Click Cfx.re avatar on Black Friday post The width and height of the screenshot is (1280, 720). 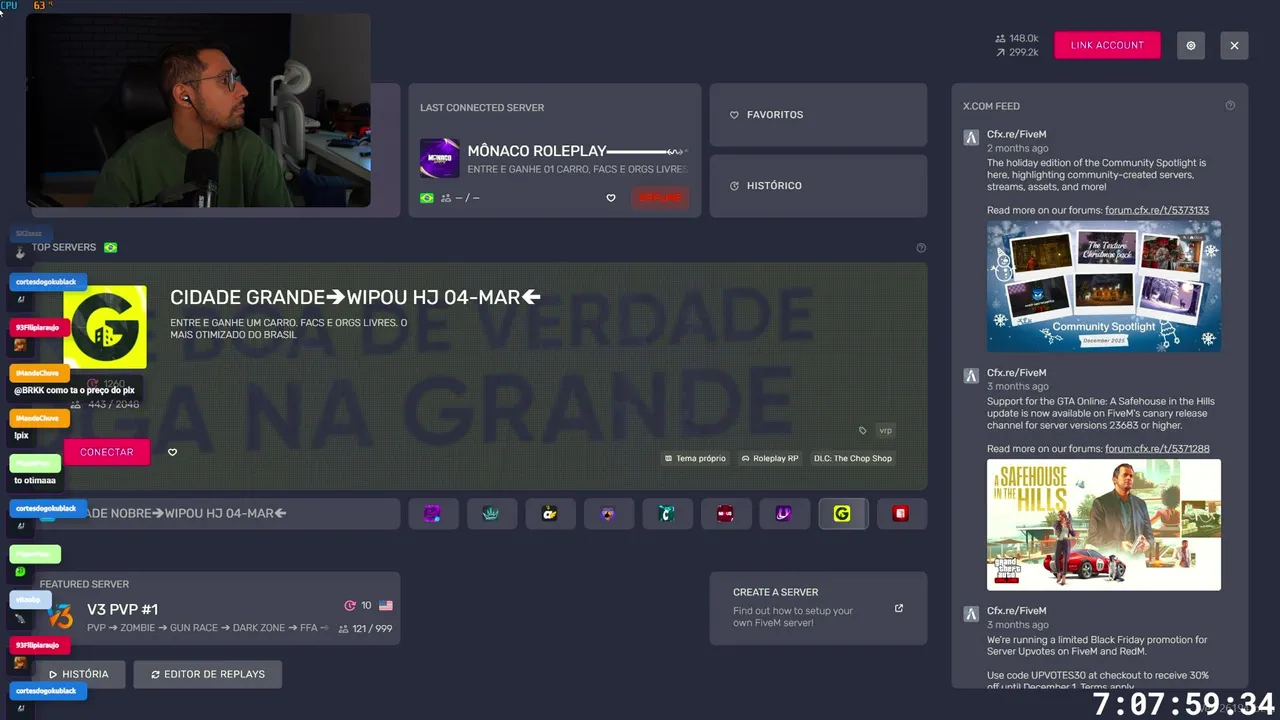(971, 614)
